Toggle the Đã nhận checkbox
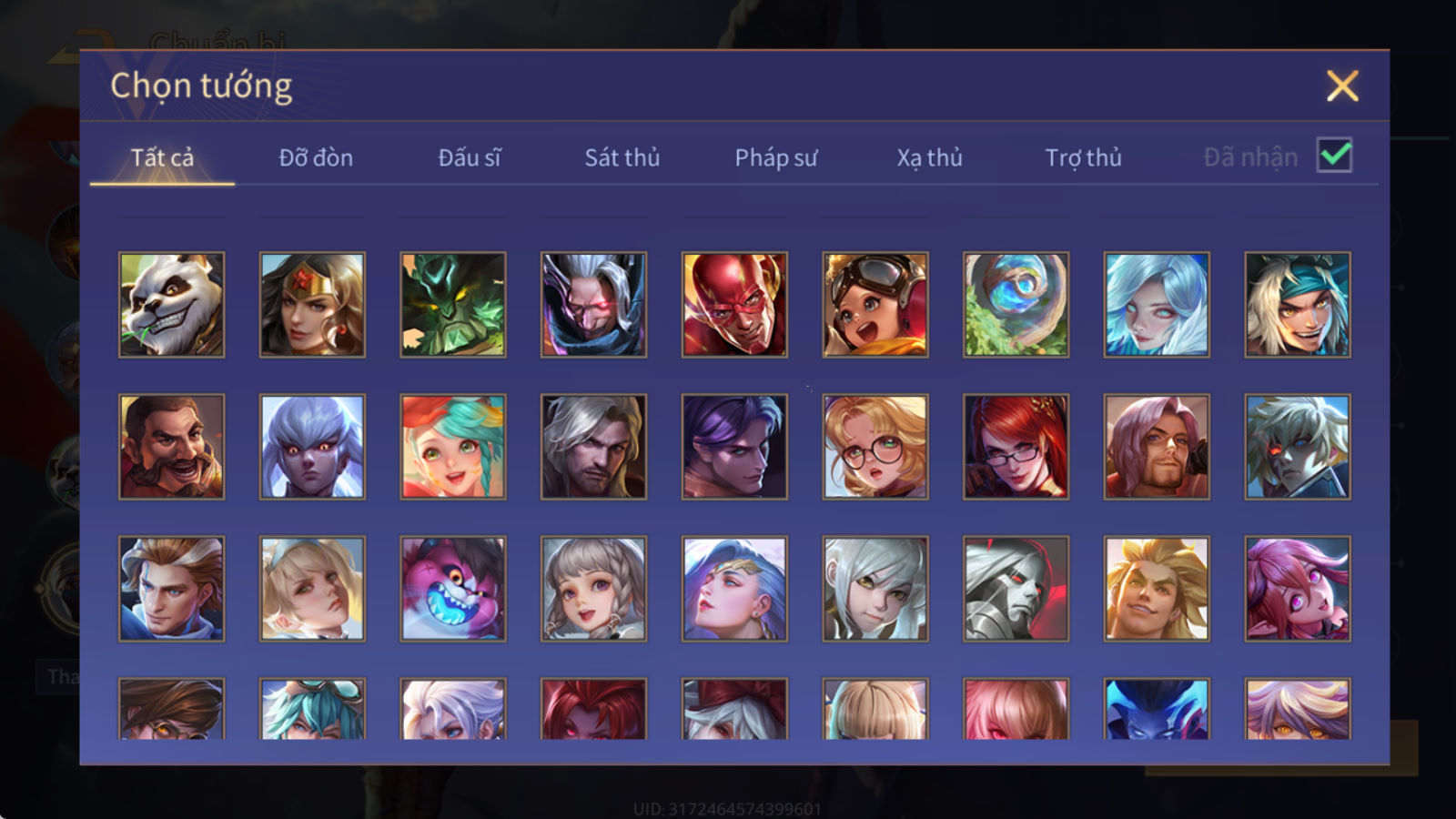Screen dimensions: 1456x819 1334,156
